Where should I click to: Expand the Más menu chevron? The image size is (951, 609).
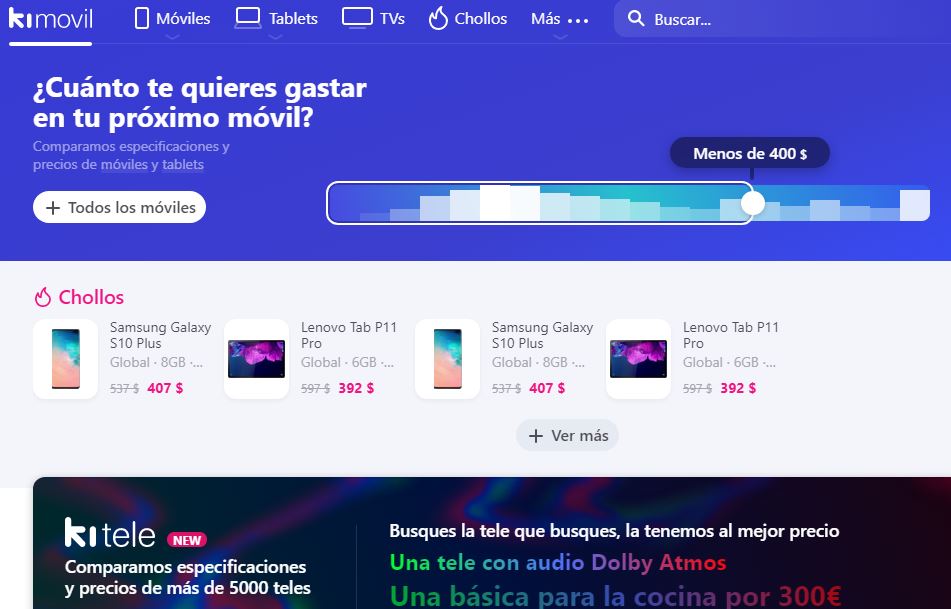click(x=560, y=37)
